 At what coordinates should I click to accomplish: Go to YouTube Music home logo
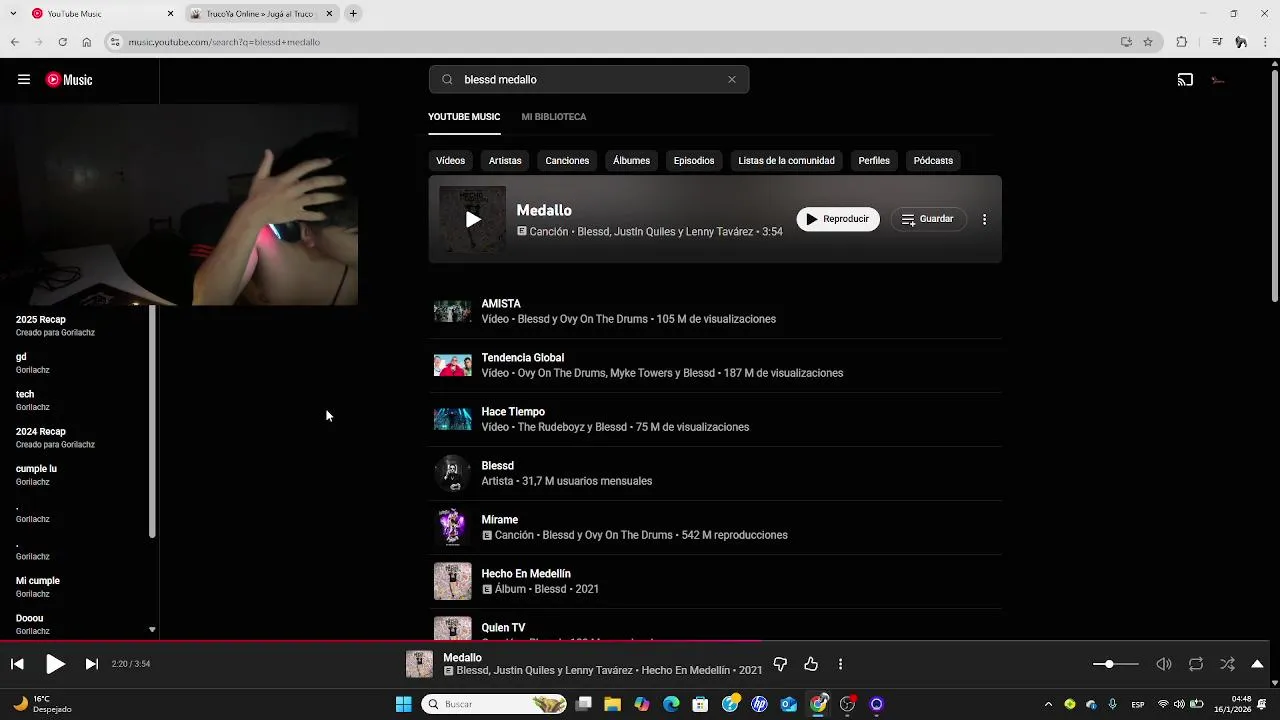tap(69, 80)
